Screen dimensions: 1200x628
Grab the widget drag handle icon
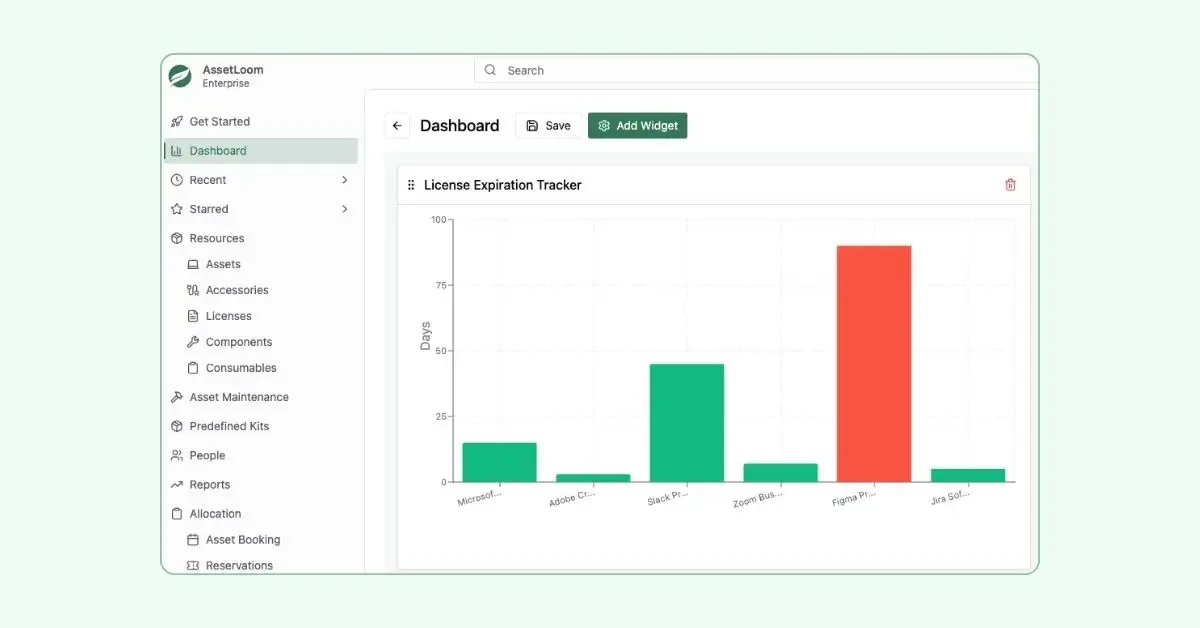[x=411, y=185]
